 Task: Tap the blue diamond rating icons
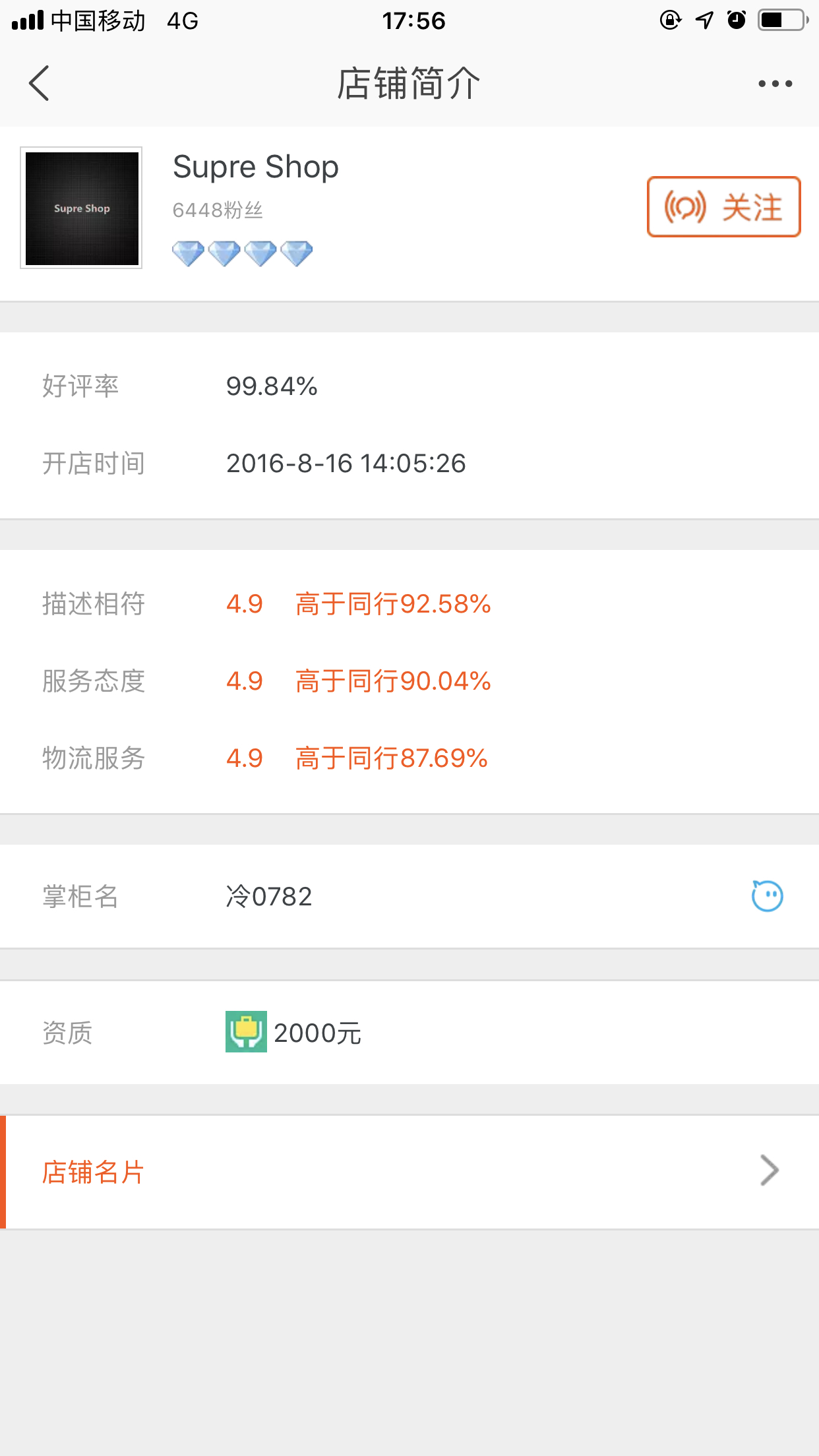tap(242, 253)
